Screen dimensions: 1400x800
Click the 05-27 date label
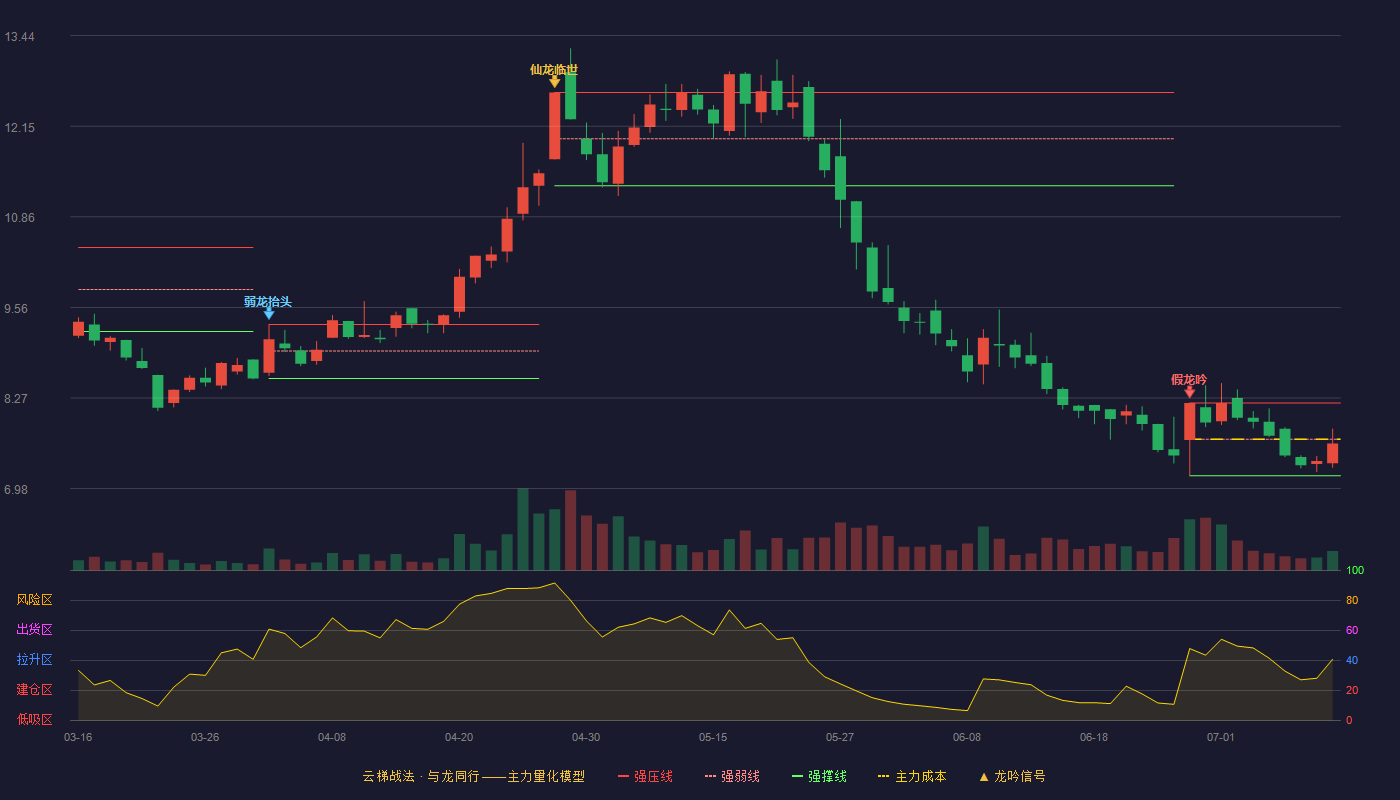(x=840, y=737)
